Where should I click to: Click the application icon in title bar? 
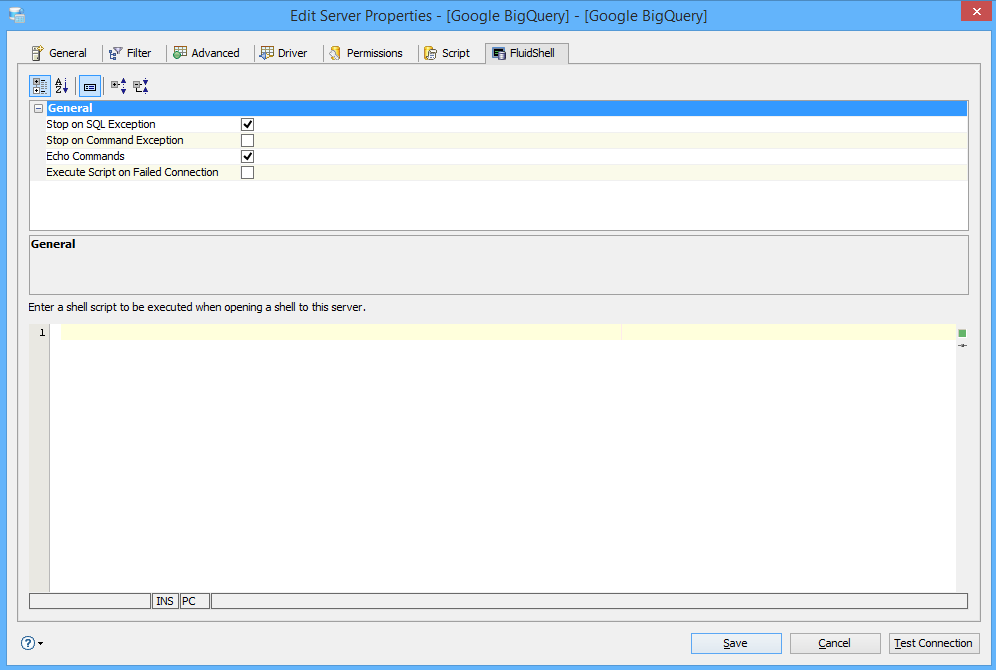pyautogui.click(x=17, y=15)
